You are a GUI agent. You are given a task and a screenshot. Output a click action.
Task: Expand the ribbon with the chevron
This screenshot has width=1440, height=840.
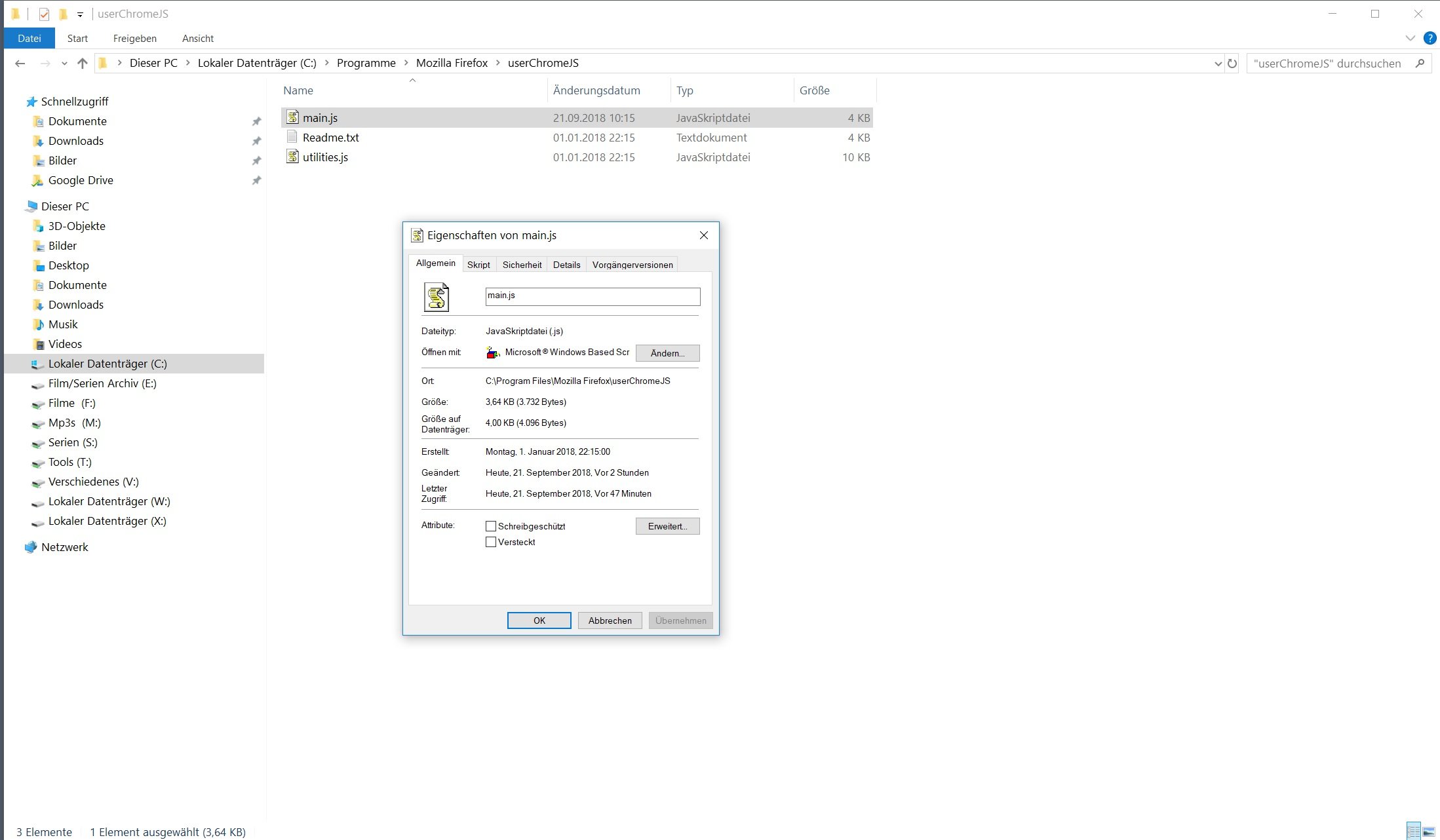click(x=1411, y=38)
